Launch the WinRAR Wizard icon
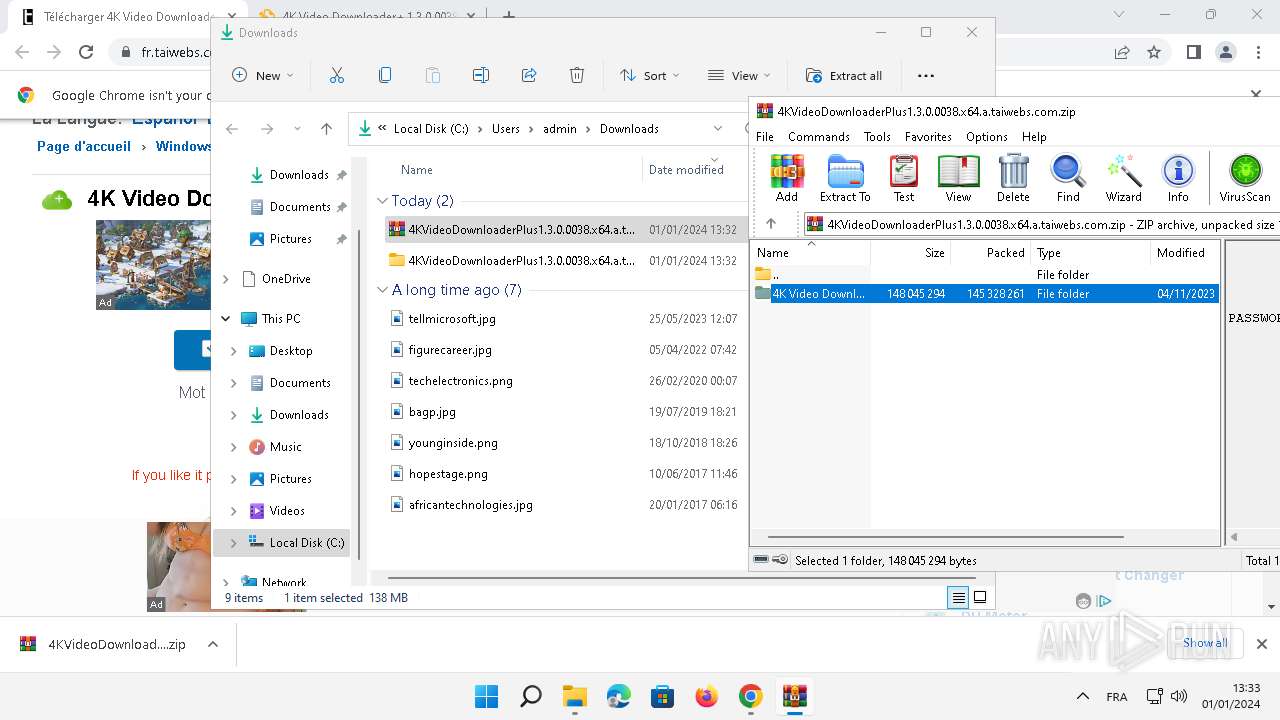The width and height of the screenshot is (1280, 720). [1123, 178]
